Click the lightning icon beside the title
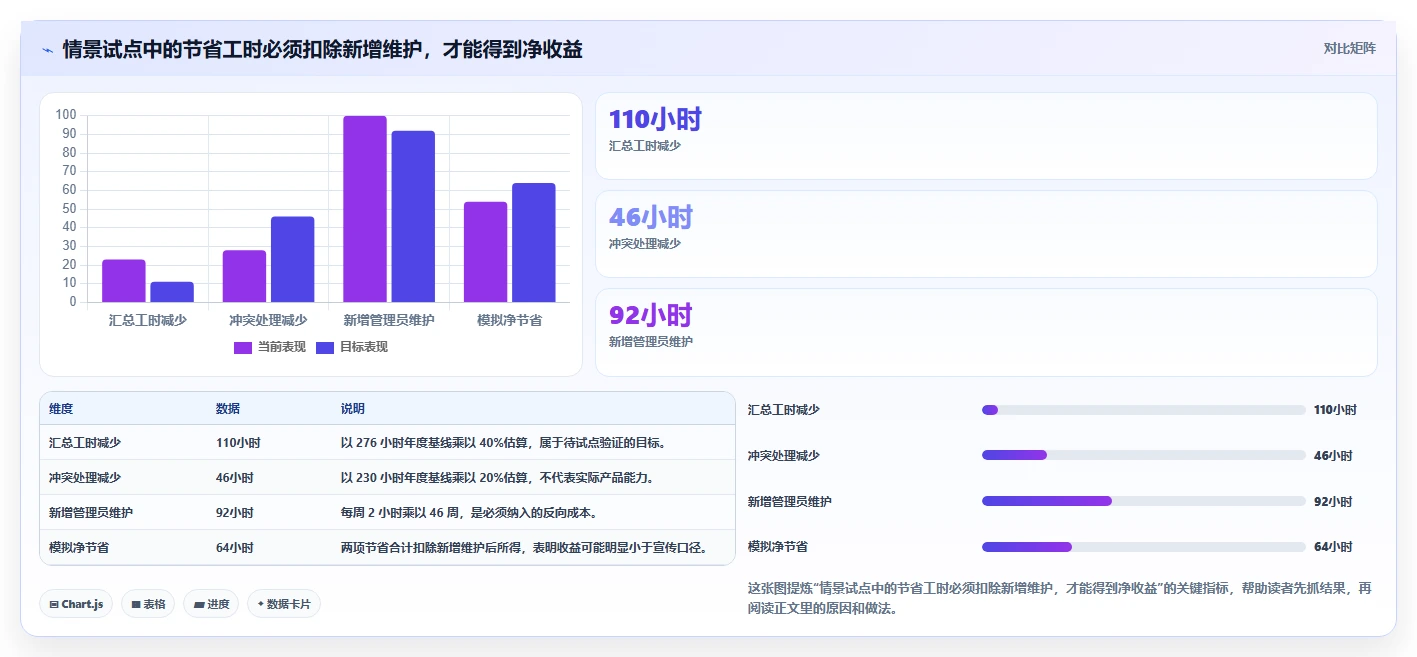 point(48,49)
